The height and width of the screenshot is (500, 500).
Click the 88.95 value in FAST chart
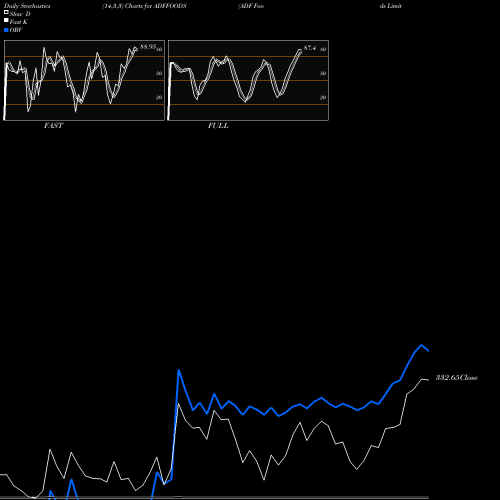click(x=148, y=47)
